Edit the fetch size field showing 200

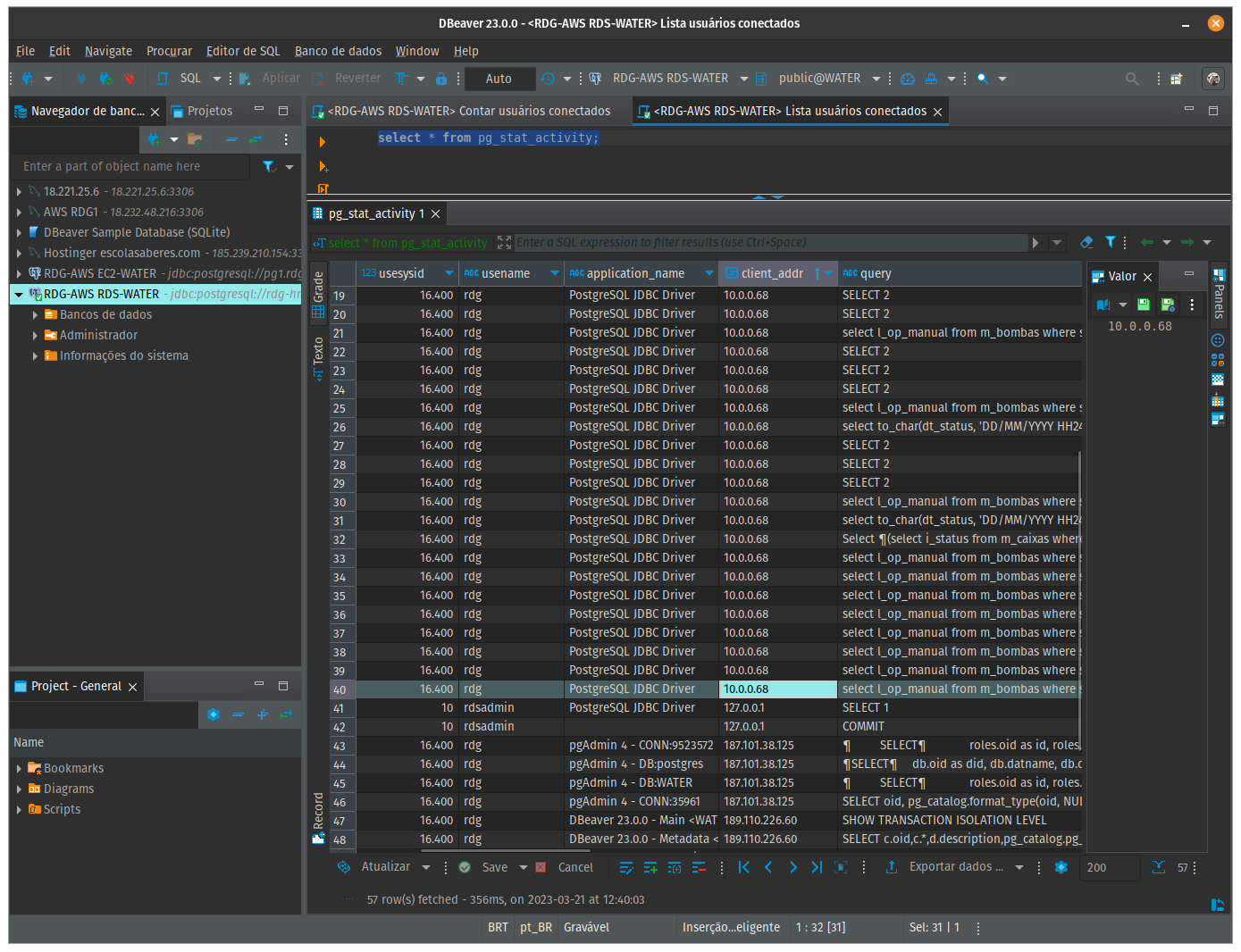(1108, 867)
